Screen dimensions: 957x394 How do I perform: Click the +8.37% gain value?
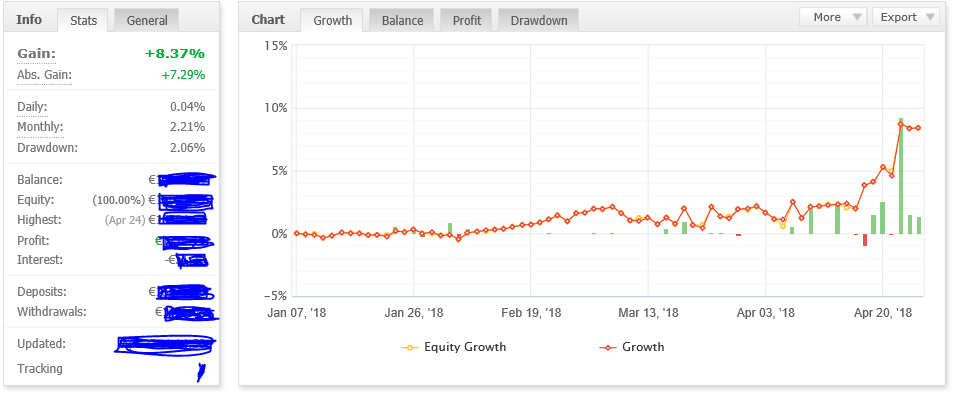pyautogui.click(x=175, y=54)
